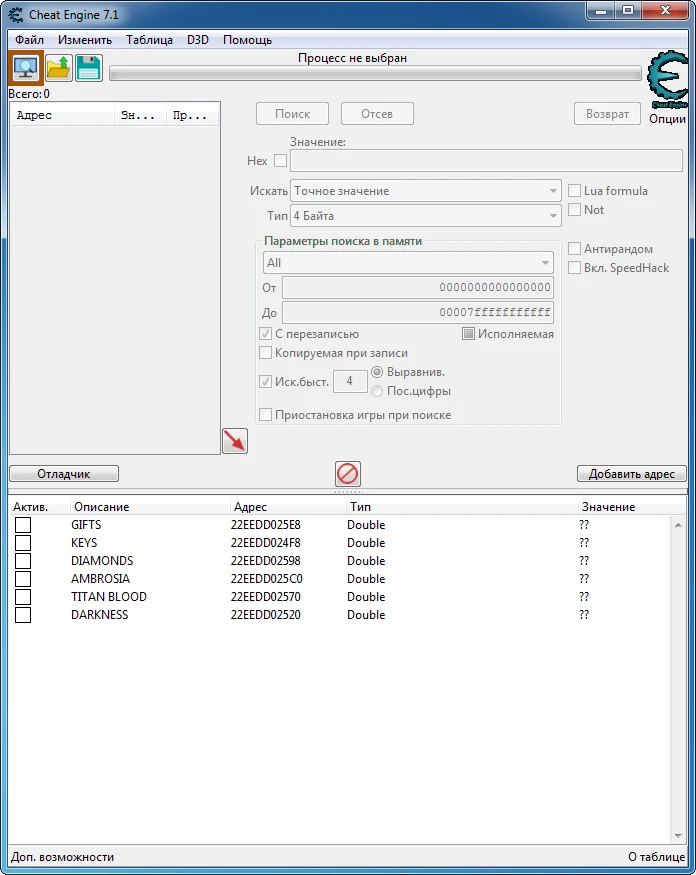Open Доп. возможности in status bar

[63, 857]
